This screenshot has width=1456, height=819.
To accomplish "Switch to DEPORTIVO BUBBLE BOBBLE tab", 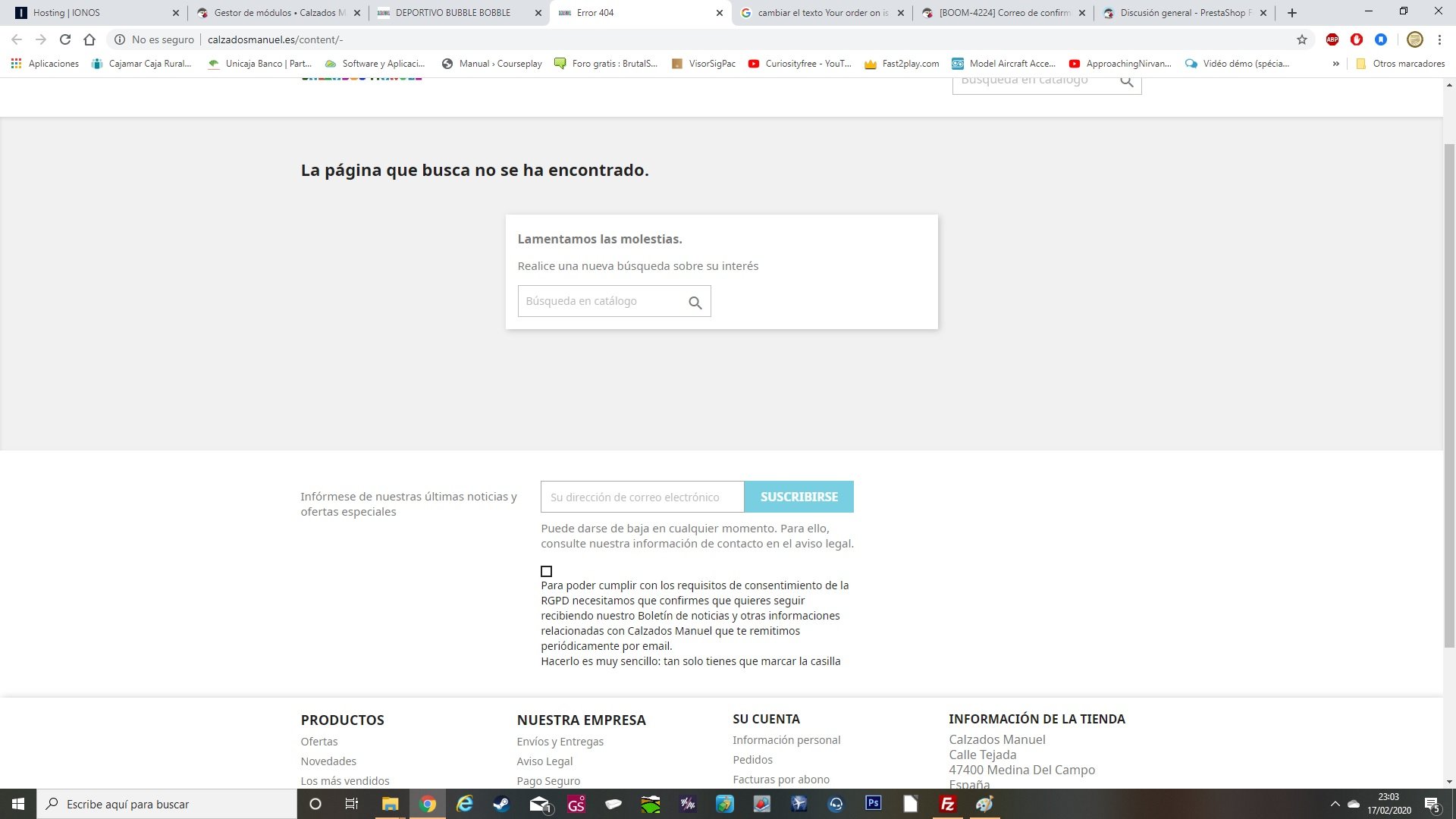I will click(453, 13).
